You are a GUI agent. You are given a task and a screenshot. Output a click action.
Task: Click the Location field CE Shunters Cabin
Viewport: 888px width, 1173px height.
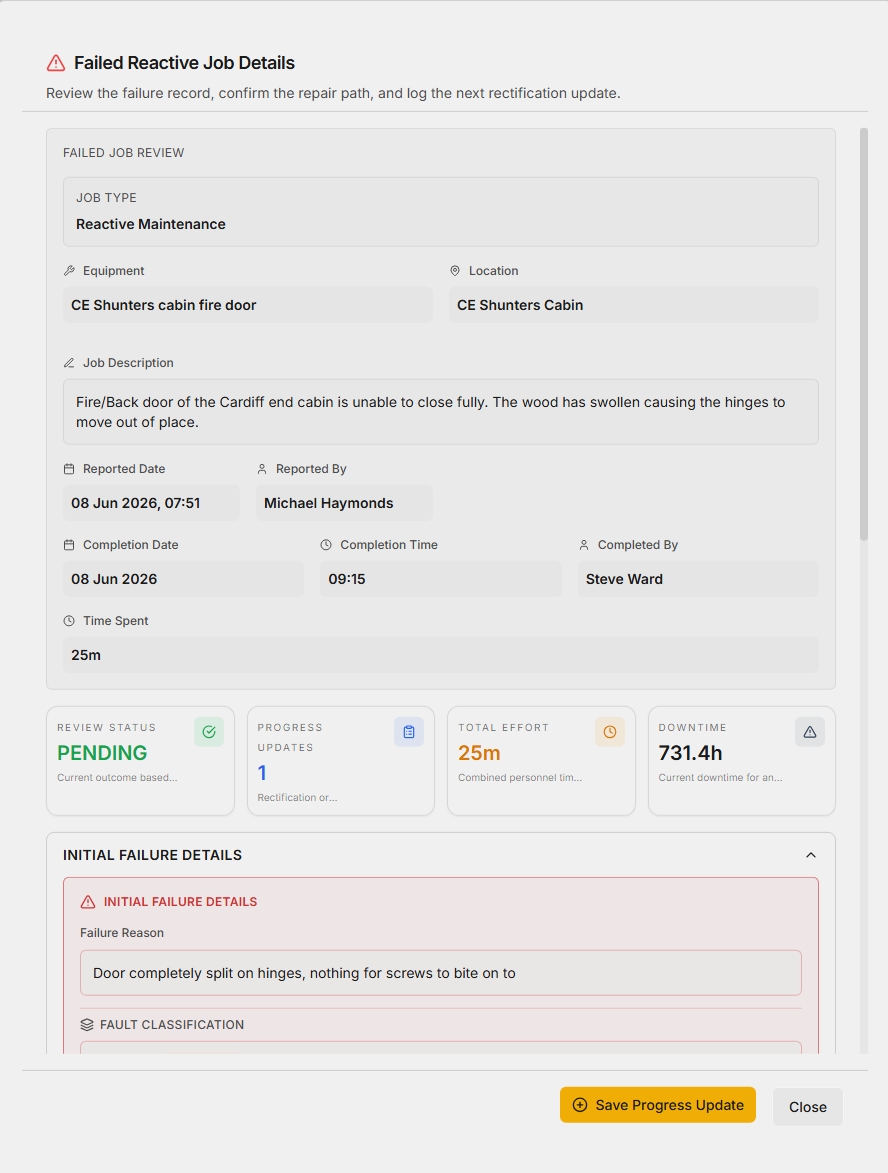tap(634, 305)
